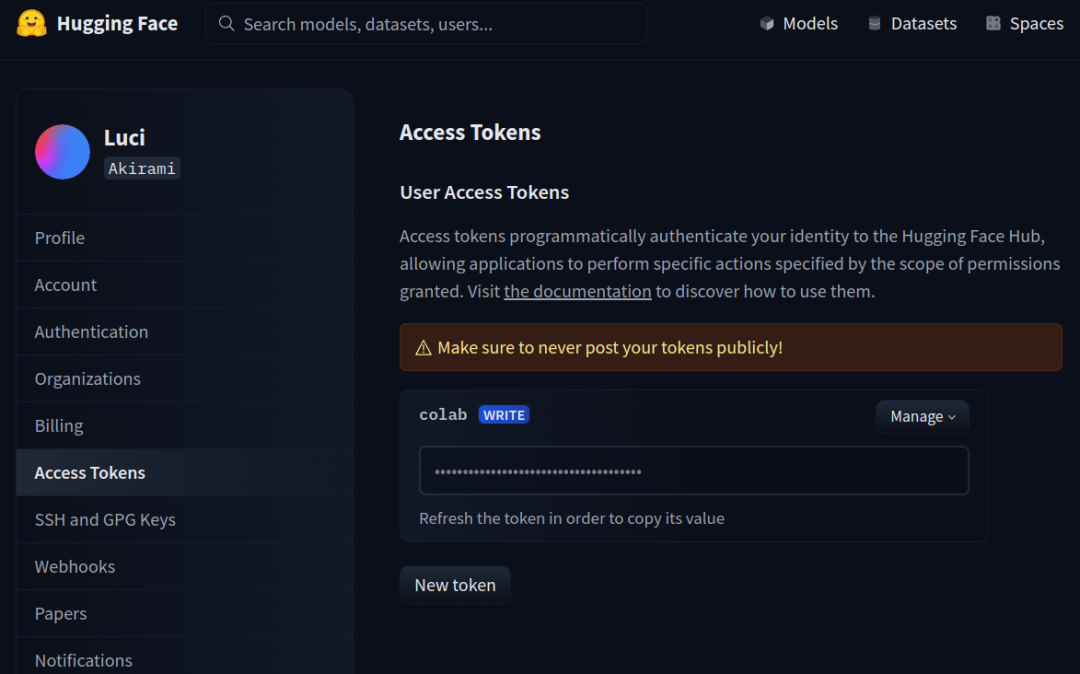The width and height of the screenshot is (1080, 674).
Task: Click the search magnifier icon
Action: tap(227, 24)
